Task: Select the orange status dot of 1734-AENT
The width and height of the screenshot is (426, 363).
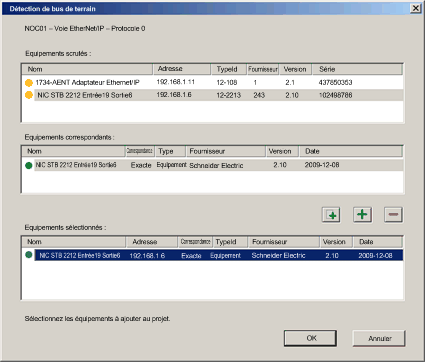Action: coord(29,82)
